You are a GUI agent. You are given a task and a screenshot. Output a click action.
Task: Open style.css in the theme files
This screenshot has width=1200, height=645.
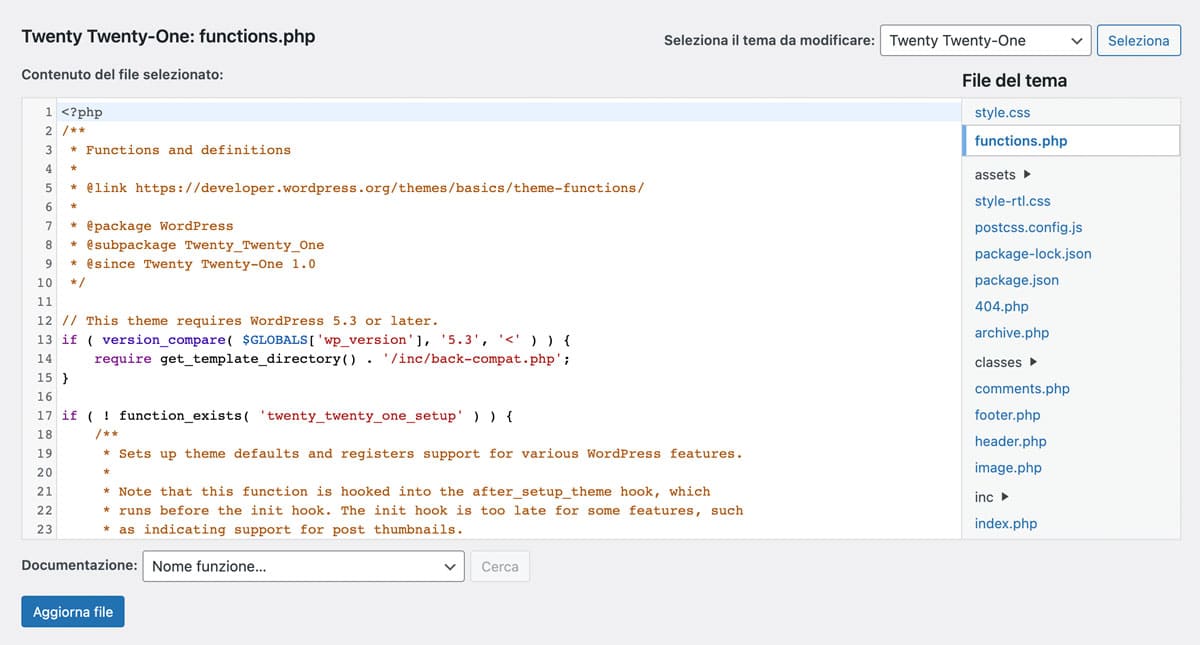tap(1002, 113)
